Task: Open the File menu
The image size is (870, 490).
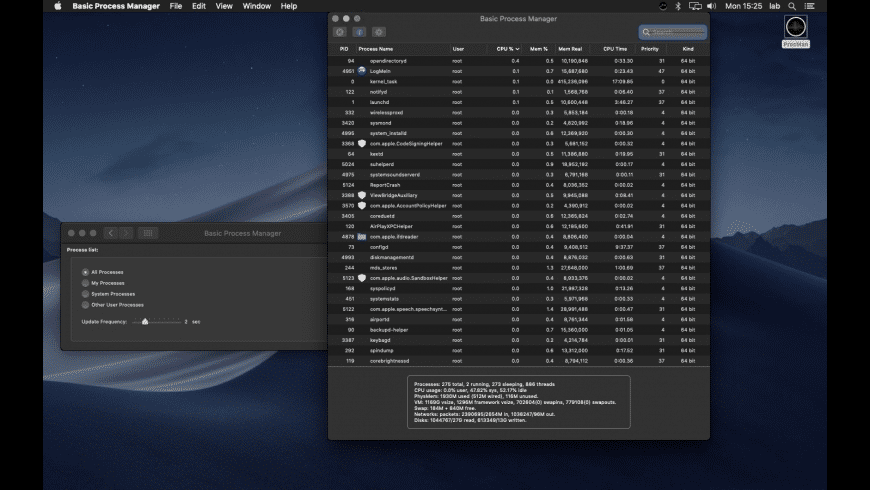Action: (x=176, y=6)
